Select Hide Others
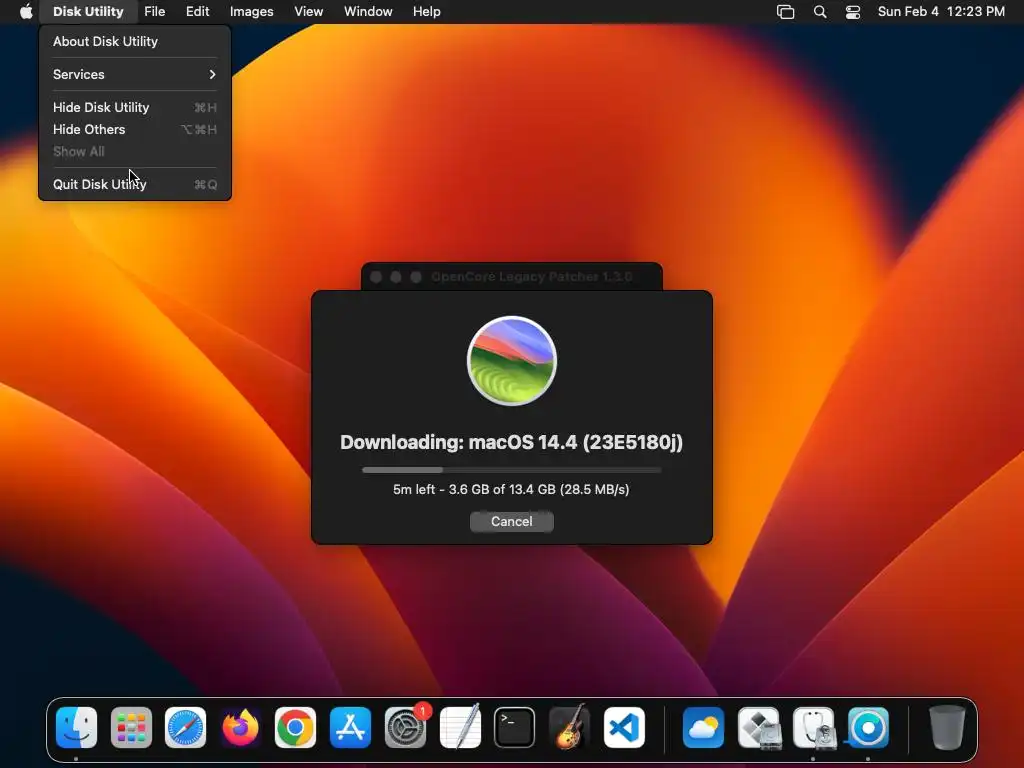 tap(135, 129)
